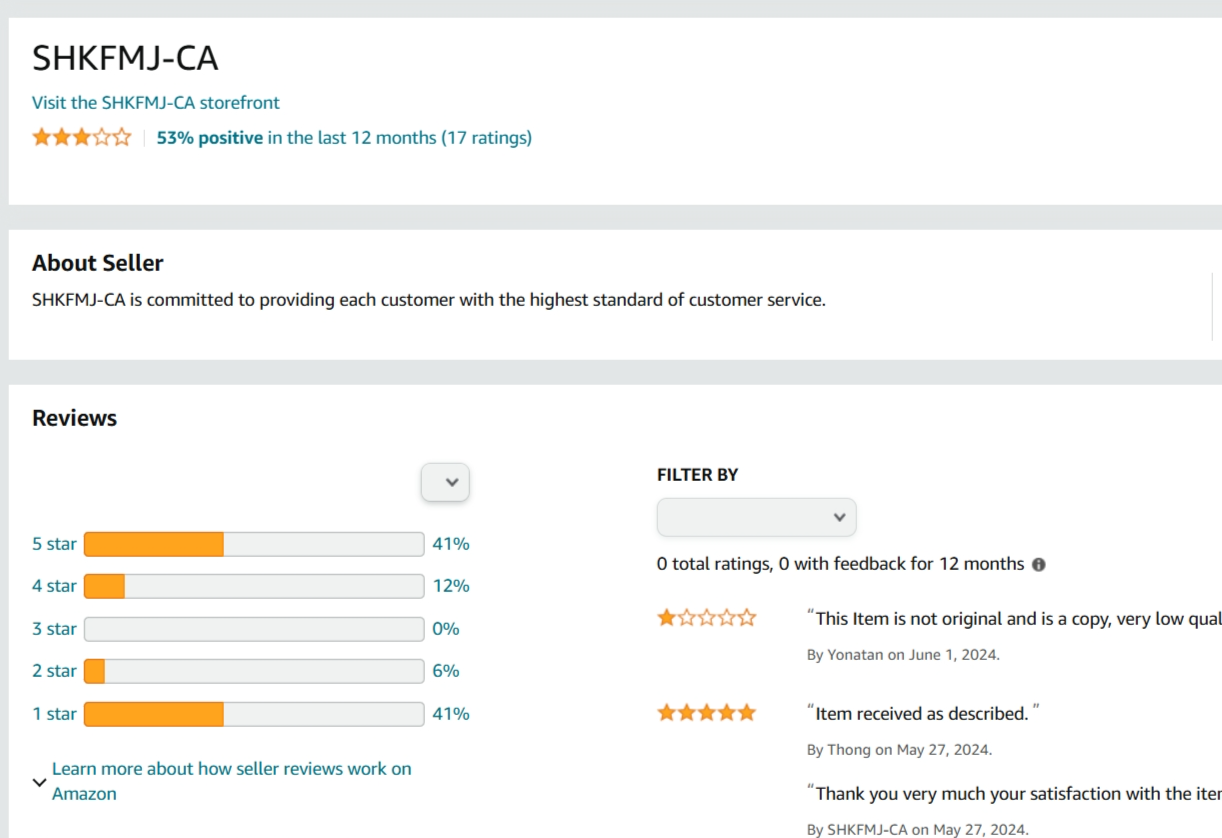Click the 1 star histogram bar
Screen dimensions: 1222x838
pos(254,714)
